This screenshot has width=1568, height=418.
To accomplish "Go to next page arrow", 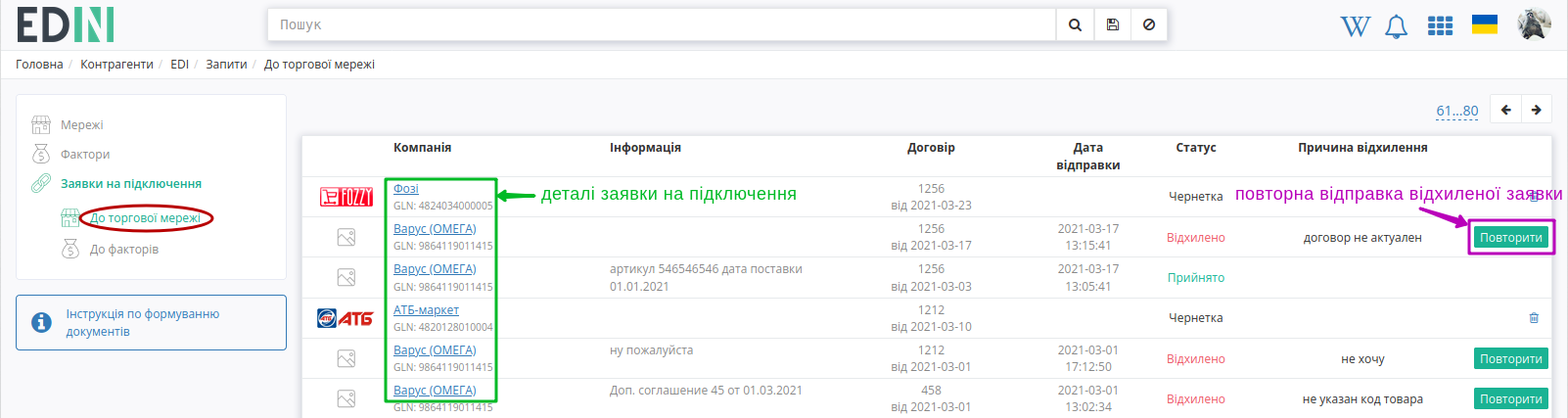I will tap(1537, 110).
